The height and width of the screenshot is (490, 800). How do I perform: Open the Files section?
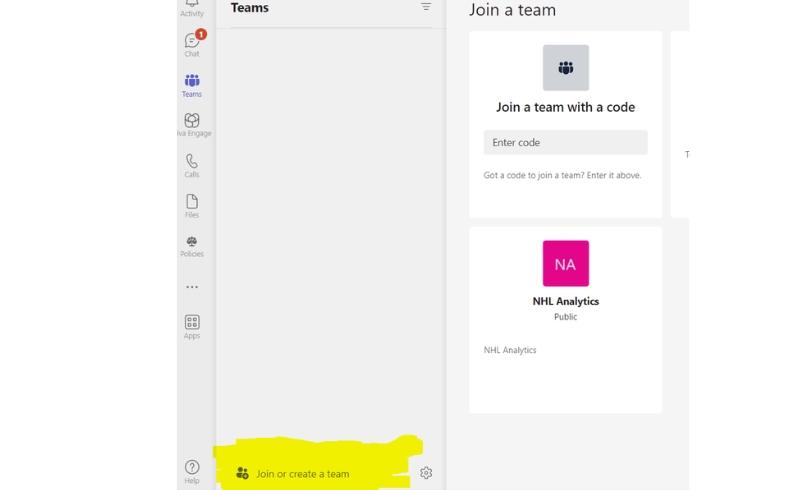[192, 206]
